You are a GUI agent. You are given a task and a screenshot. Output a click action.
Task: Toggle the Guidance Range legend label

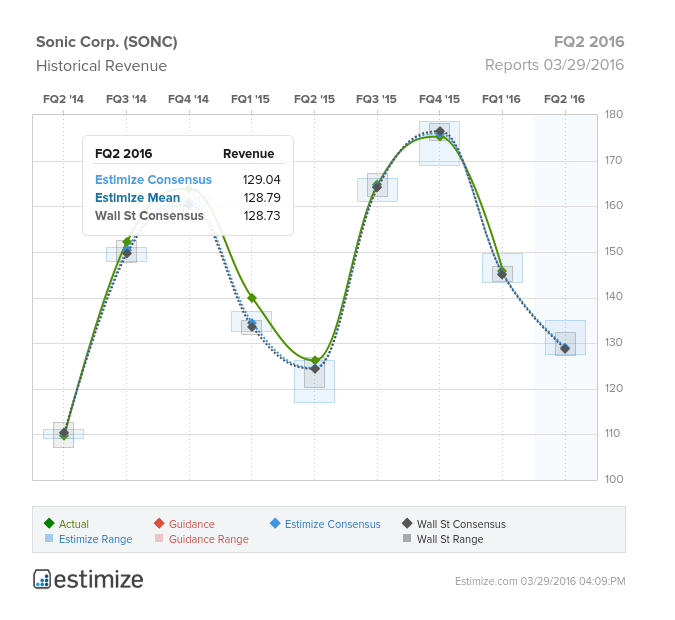209,539
